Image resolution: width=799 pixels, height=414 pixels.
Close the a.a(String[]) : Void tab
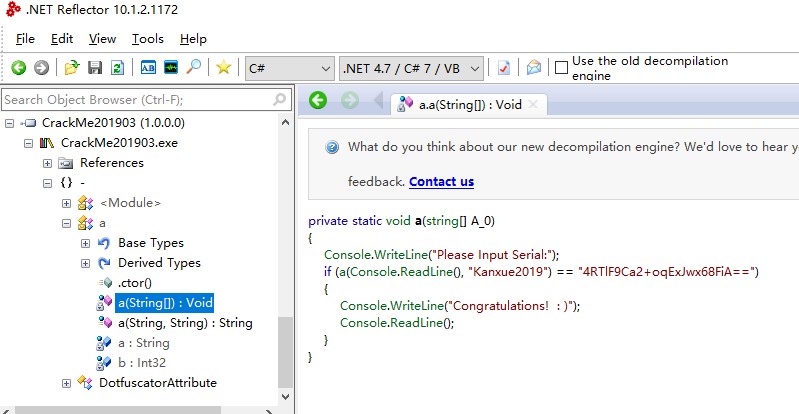(533, 105)
